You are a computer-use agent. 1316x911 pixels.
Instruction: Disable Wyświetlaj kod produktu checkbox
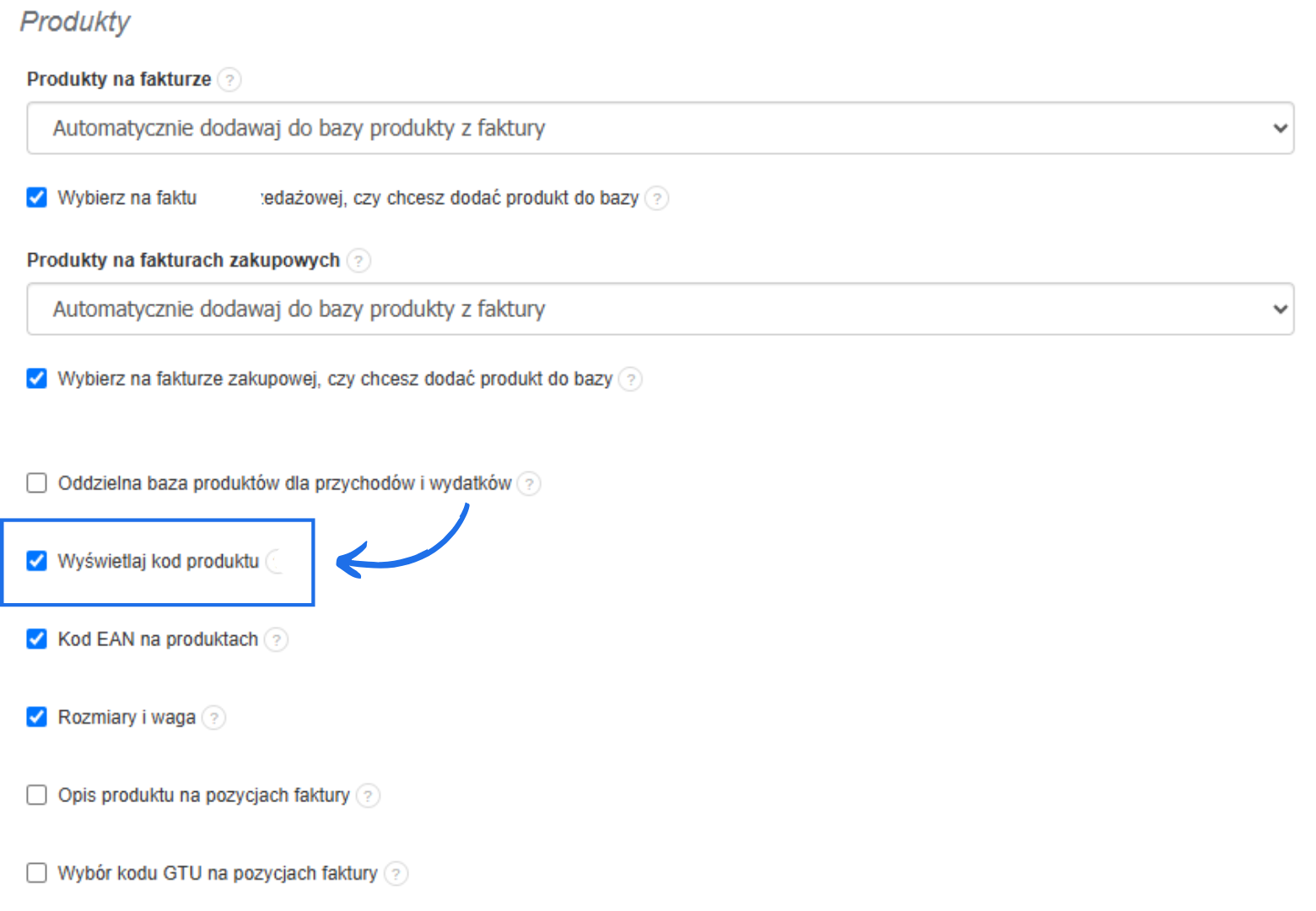tap(36, 561)
